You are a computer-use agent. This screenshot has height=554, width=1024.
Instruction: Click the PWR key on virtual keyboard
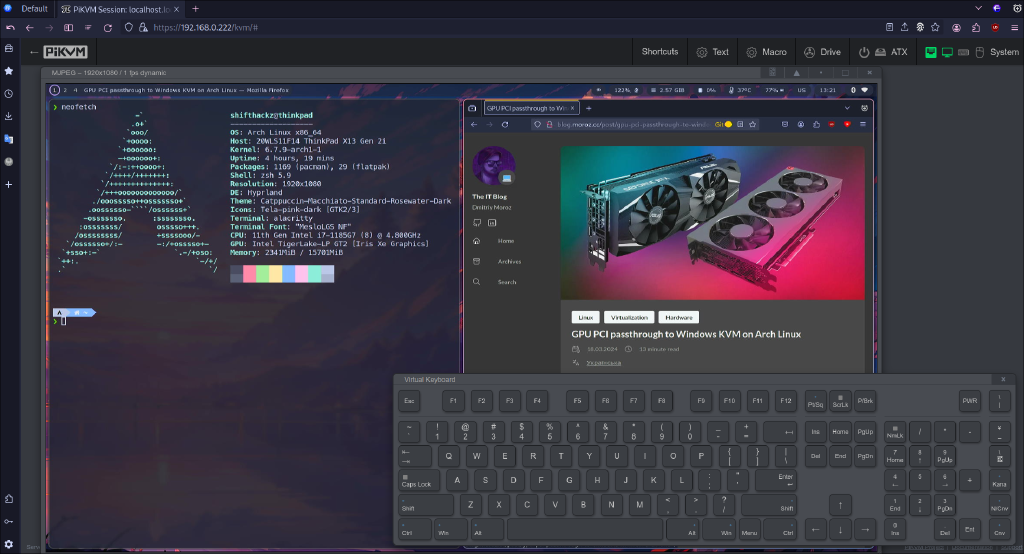970,401
